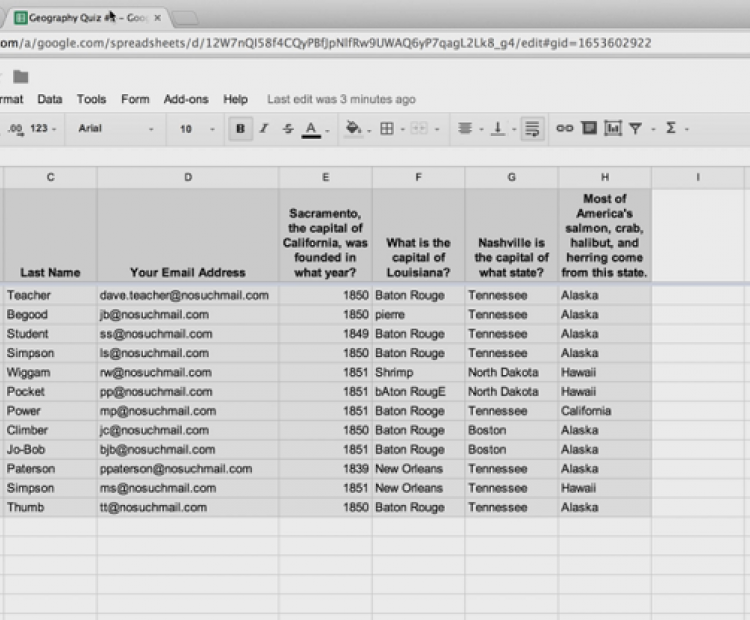Click the vertical align icon

[x=497, y=129]
